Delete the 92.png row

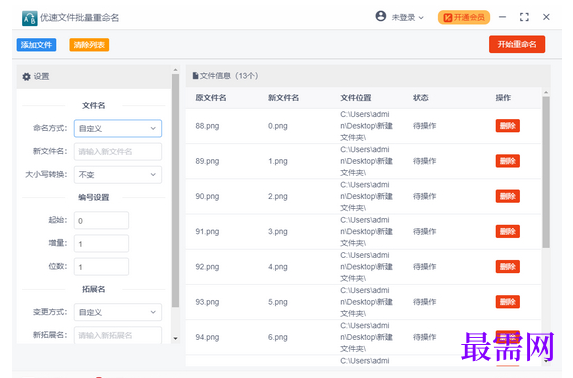coord(508,267)
